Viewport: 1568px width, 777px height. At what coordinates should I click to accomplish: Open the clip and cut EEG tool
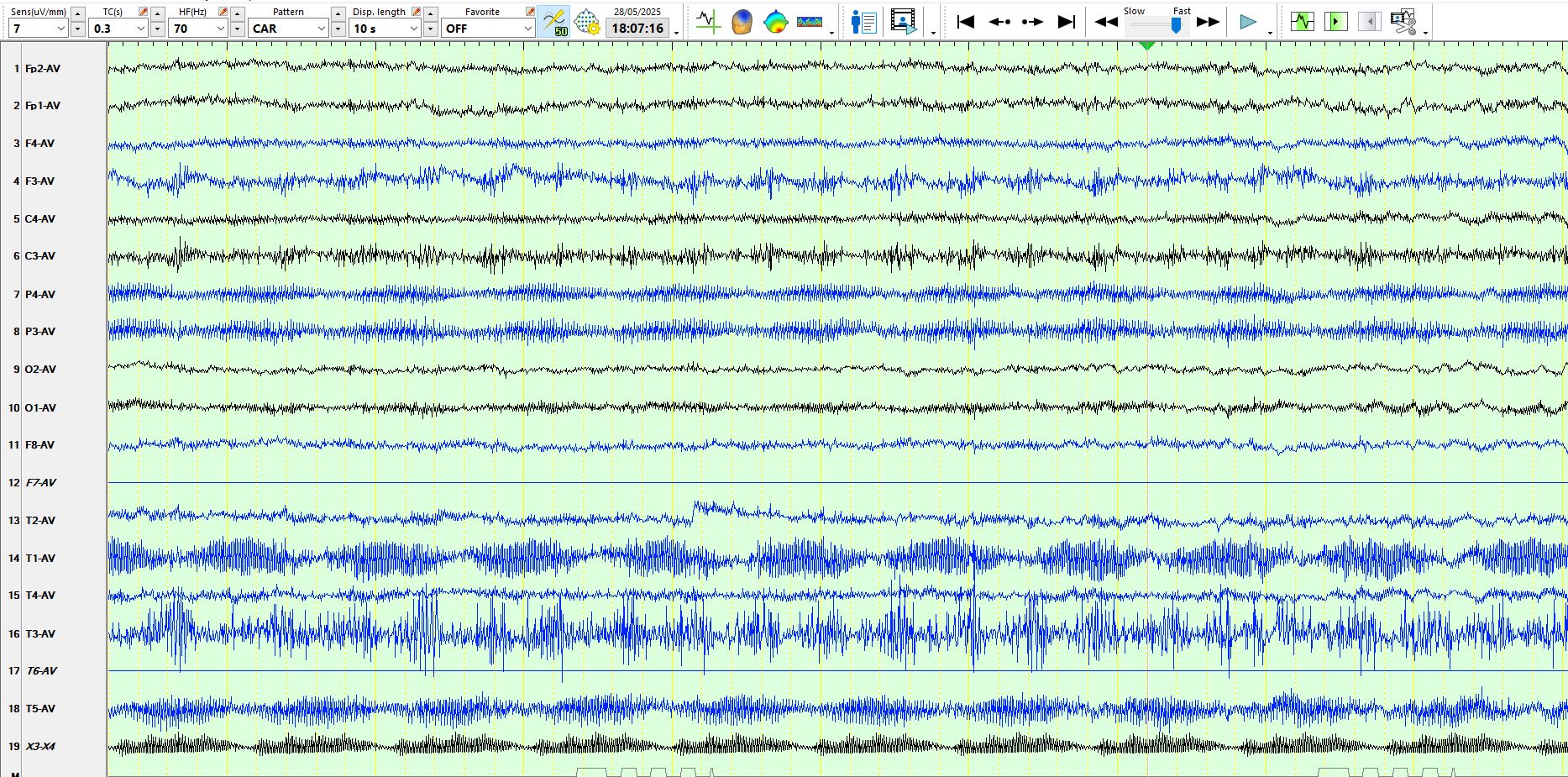click(1403, 22)
